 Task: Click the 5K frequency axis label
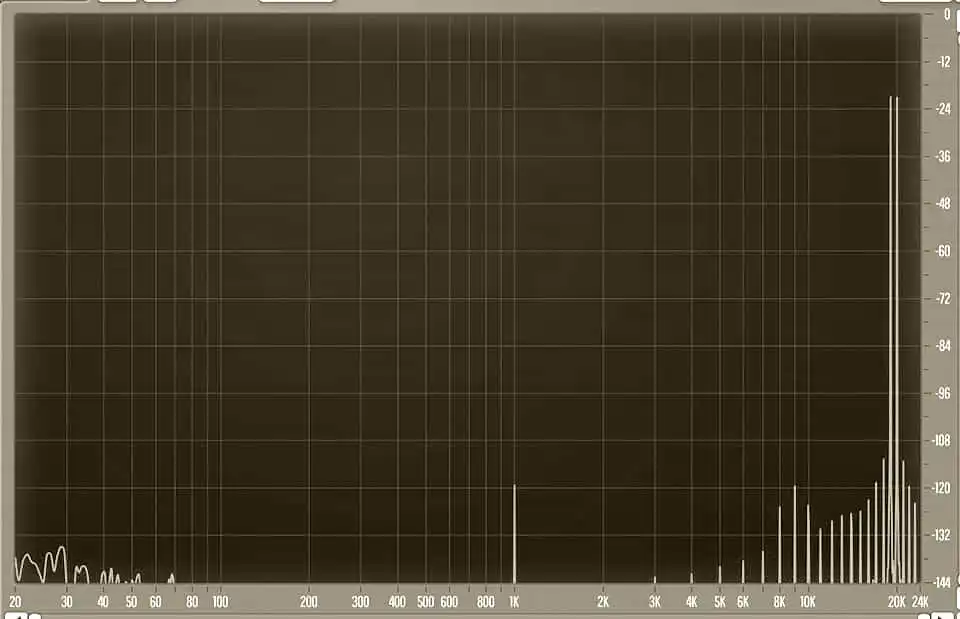[x=719, y=602]
